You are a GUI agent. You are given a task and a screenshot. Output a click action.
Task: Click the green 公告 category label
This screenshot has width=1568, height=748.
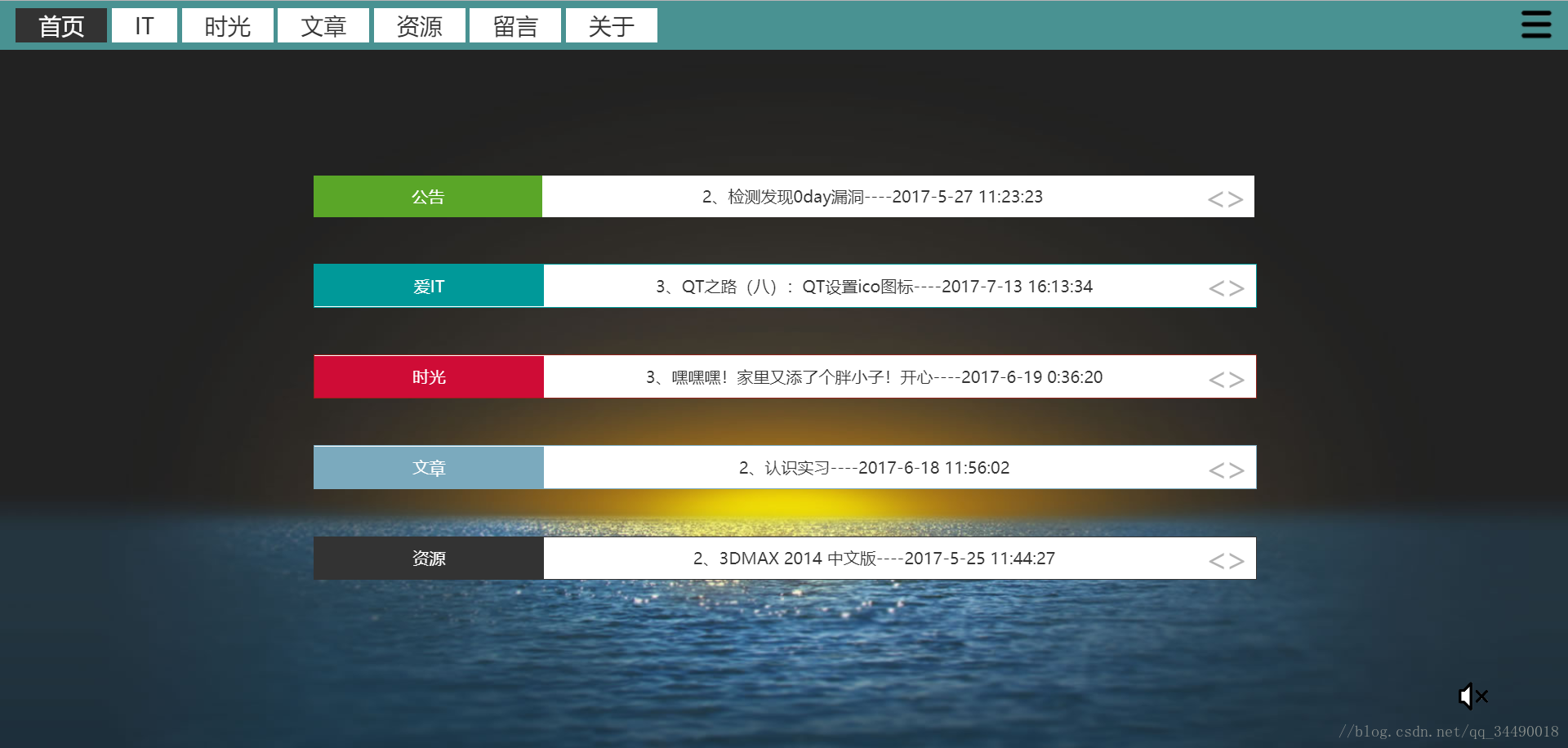[x=428, y=196]
